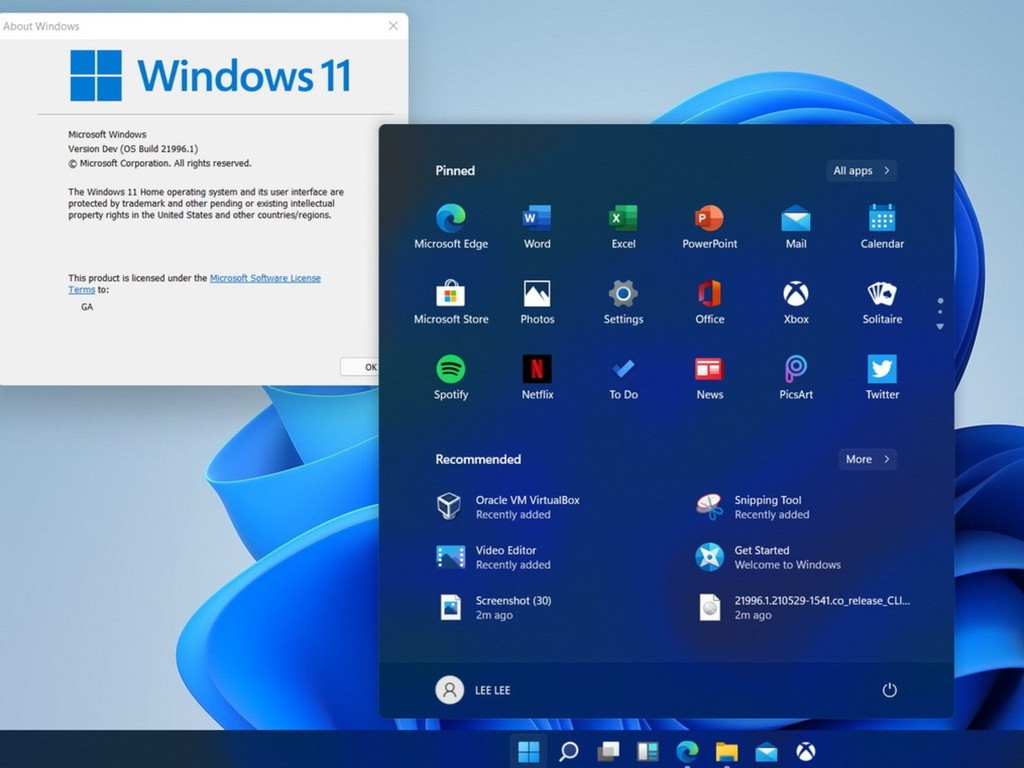Start Solitaire from pinned apps
This screenshot has width=1024, height=768.
(x=882, y=302)
